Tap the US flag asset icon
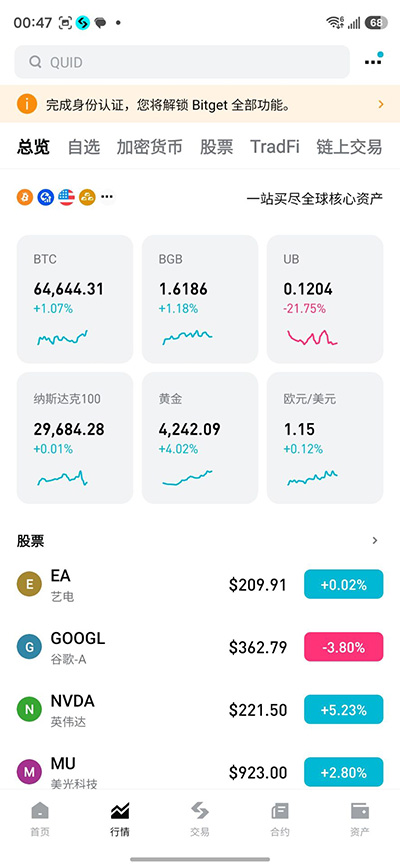 point(66,197)
